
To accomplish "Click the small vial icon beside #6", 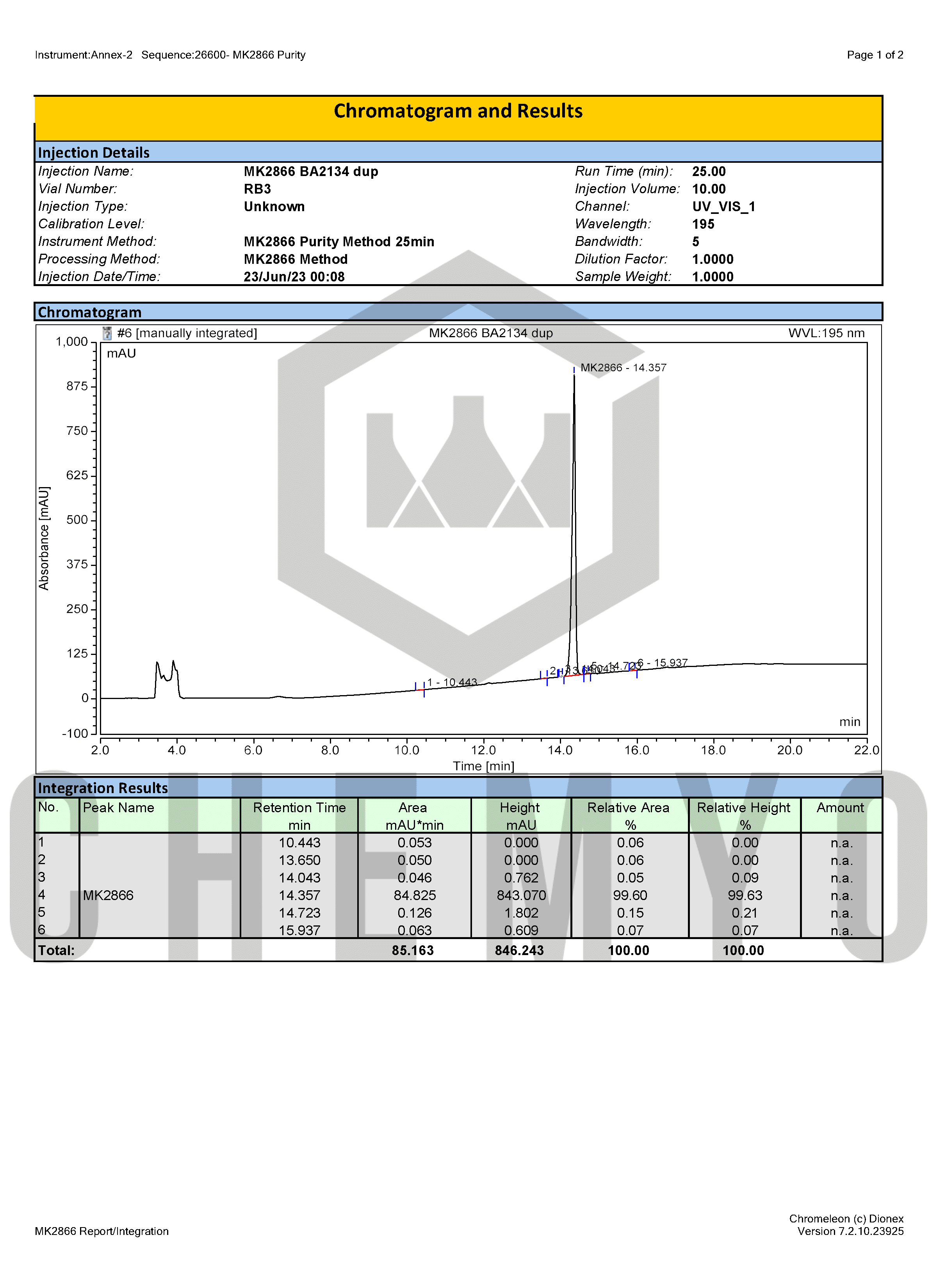I will (x=107, y=333).
